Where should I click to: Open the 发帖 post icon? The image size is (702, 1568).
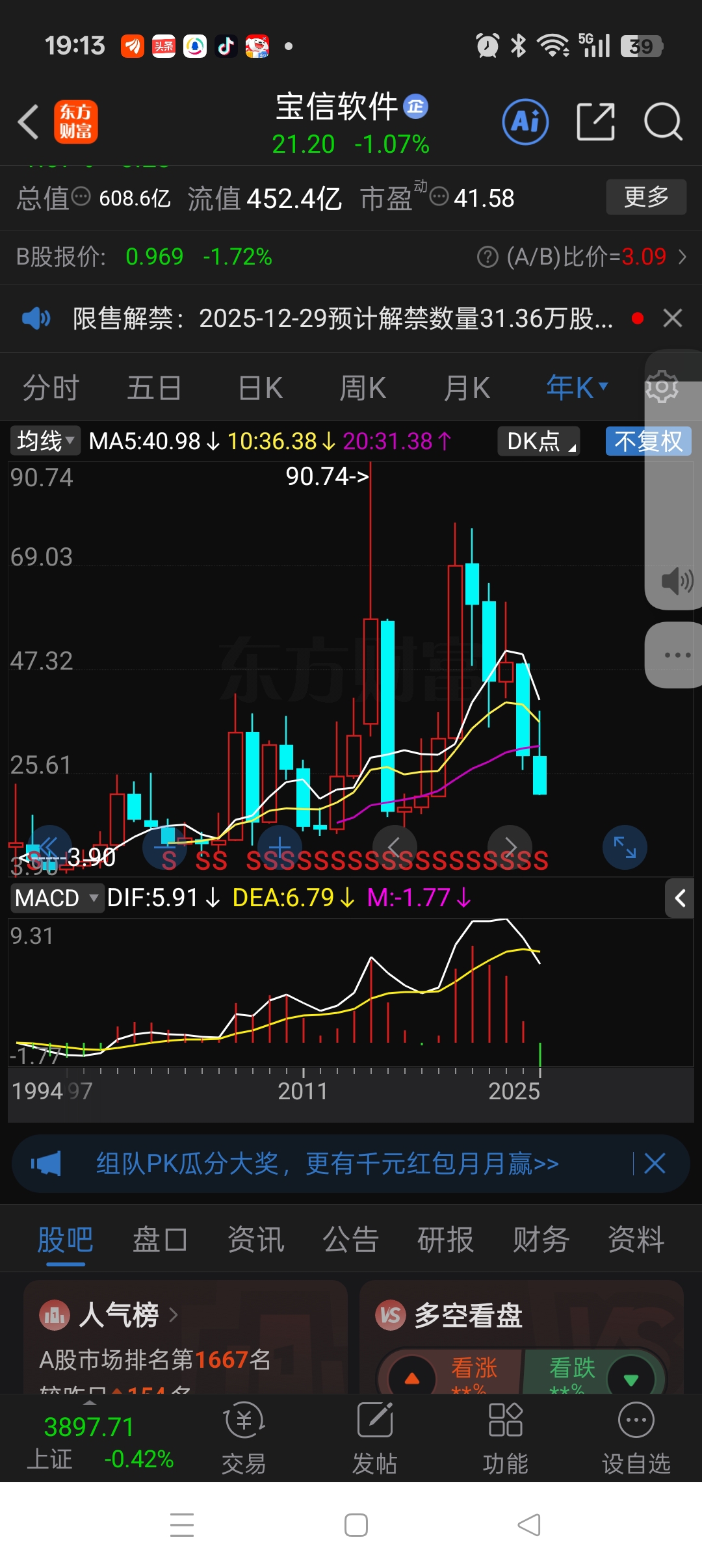click(375, 1439)
